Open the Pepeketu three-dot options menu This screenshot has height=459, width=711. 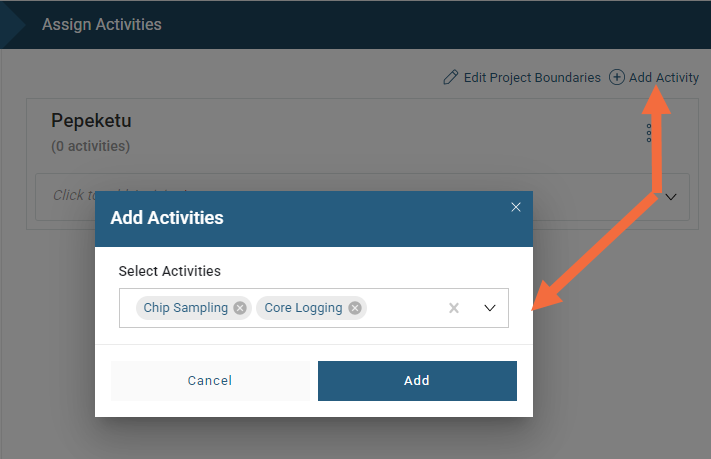[649, 133]
